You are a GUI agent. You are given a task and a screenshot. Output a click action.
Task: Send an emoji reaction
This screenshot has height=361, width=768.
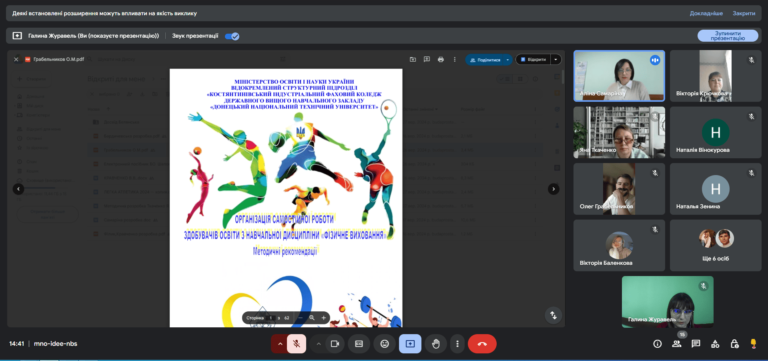(384, 344)
